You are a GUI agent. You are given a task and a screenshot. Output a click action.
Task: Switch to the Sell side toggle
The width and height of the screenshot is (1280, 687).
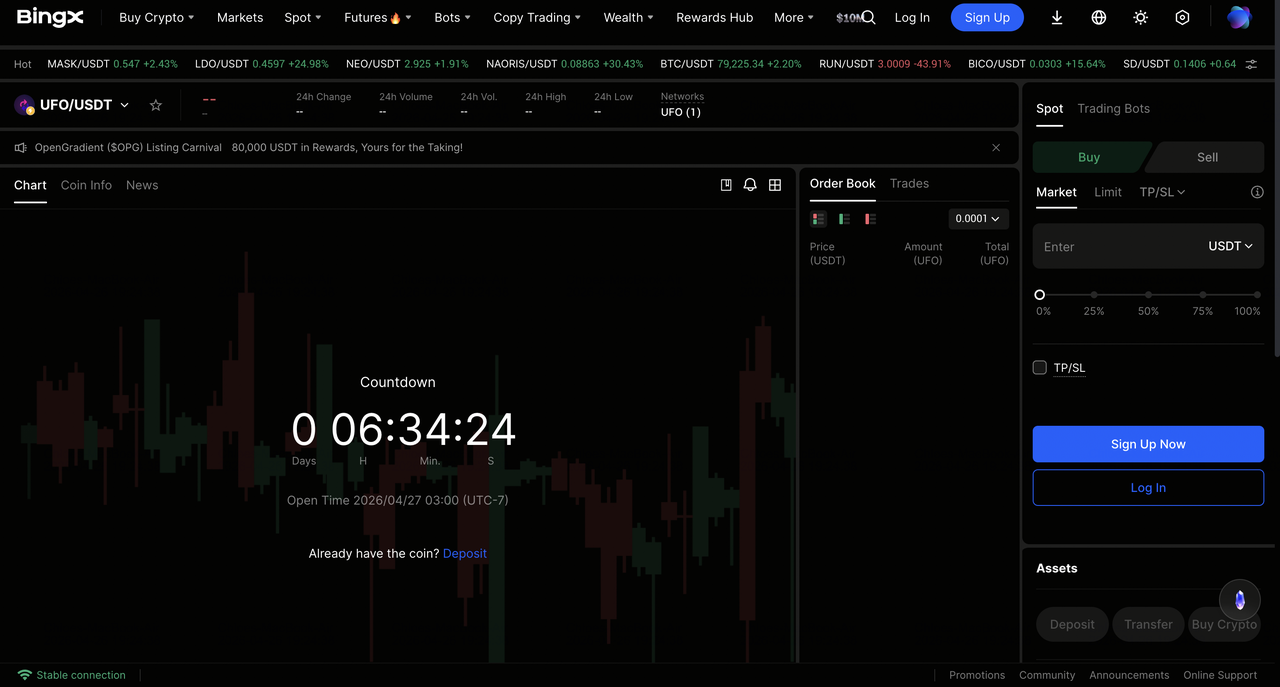tap(1207, 157)
